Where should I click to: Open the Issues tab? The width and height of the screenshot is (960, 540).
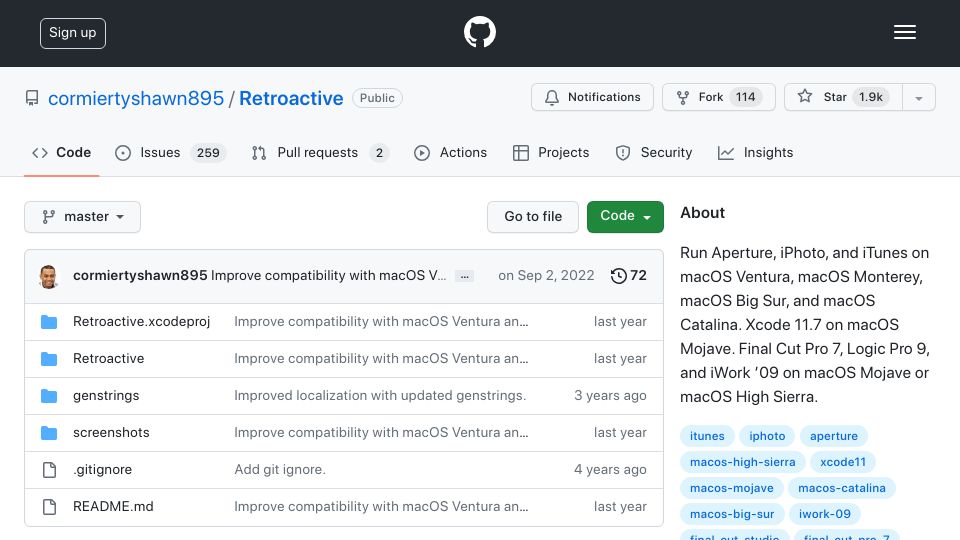(170, 152)
